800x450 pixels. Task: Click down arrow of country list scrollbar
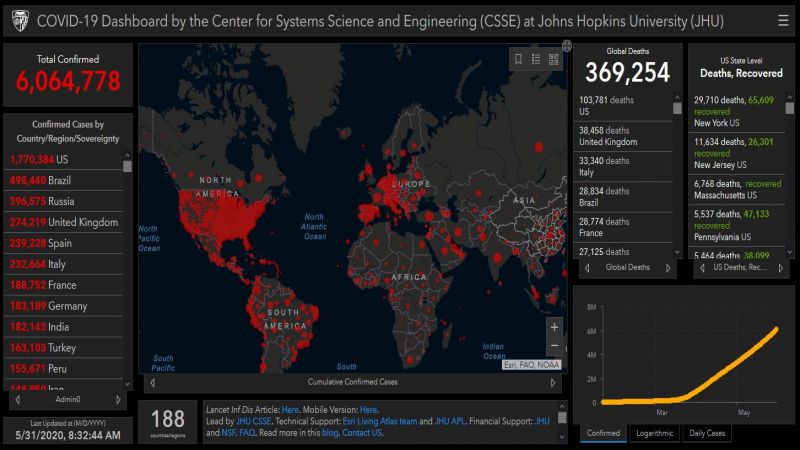tap(127, 385)
